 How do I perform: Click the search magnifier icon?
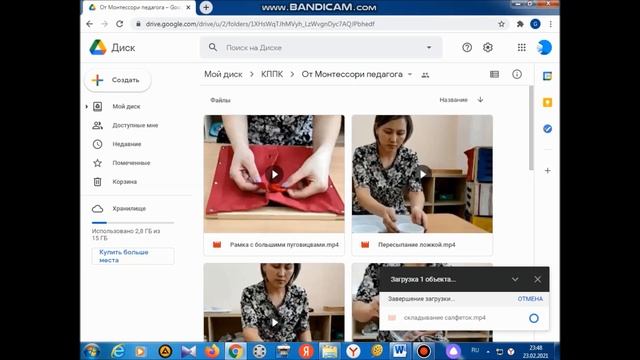pyautogui.click(x=213, y=47)
